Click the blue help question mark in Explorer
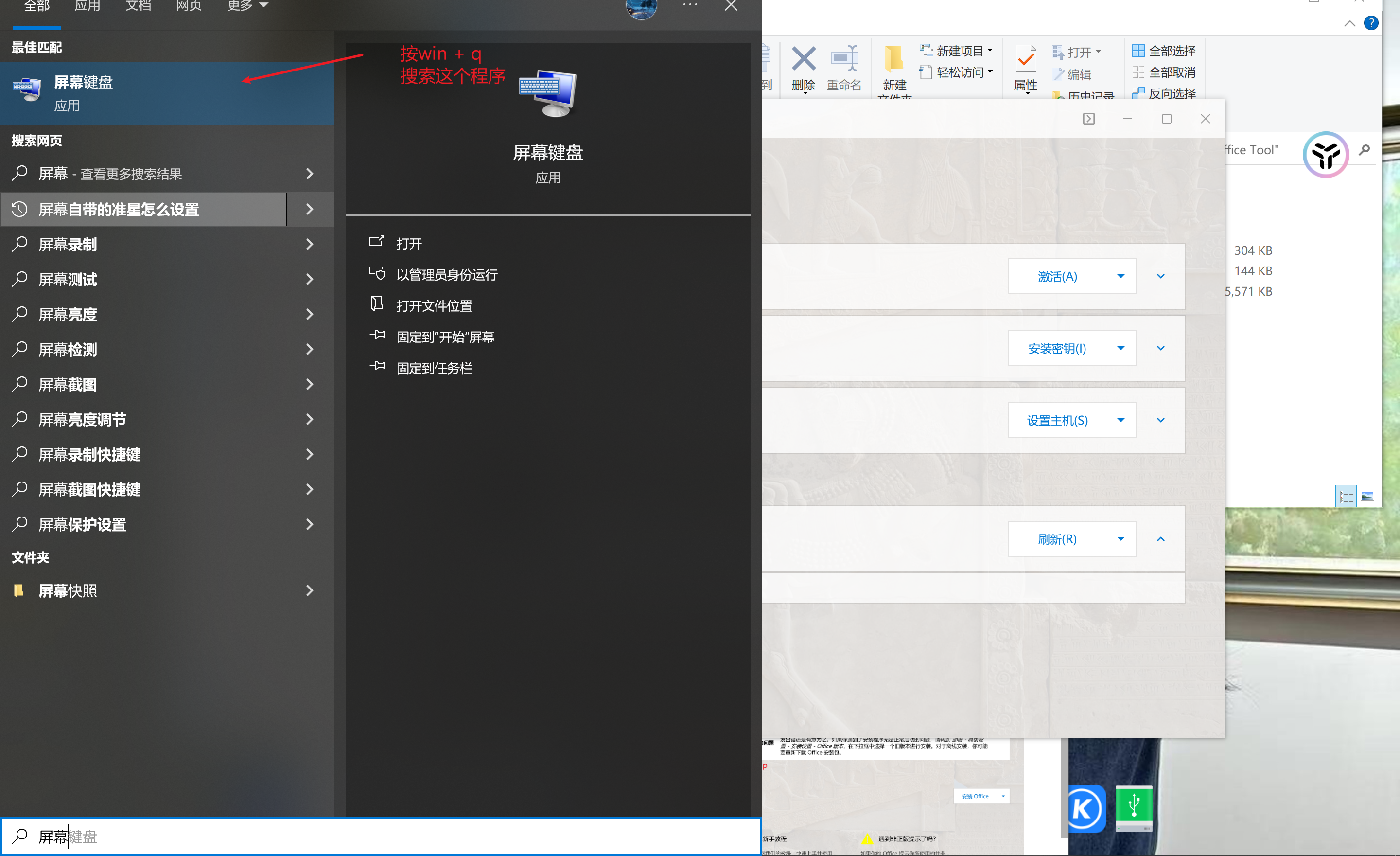 click(1371, 23)
